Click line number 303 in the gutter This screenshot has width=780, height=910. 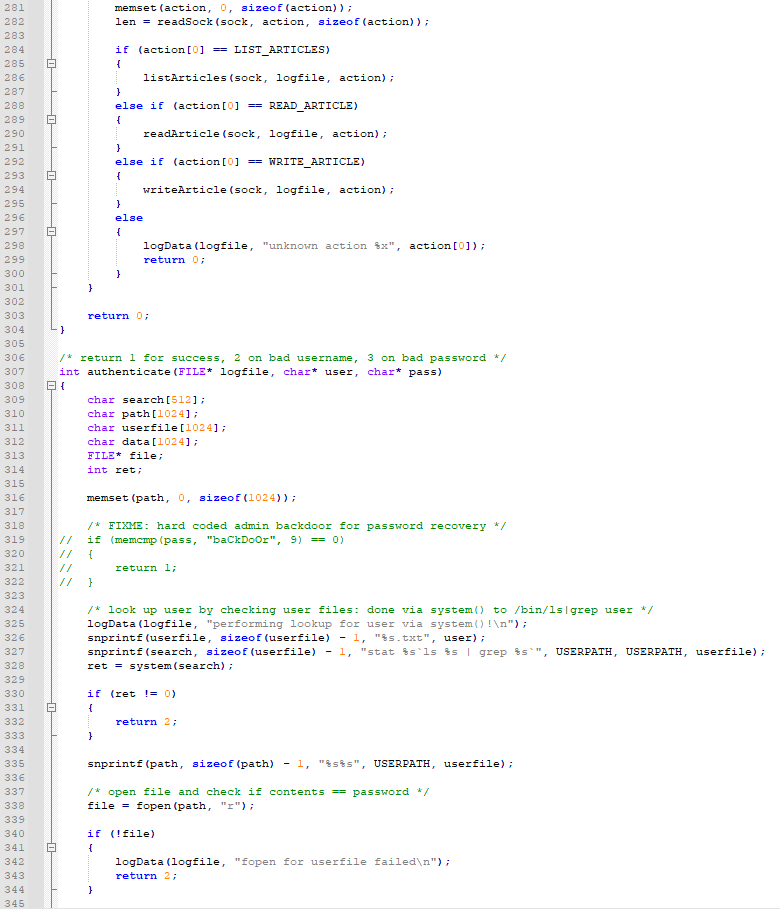[15, 316]
